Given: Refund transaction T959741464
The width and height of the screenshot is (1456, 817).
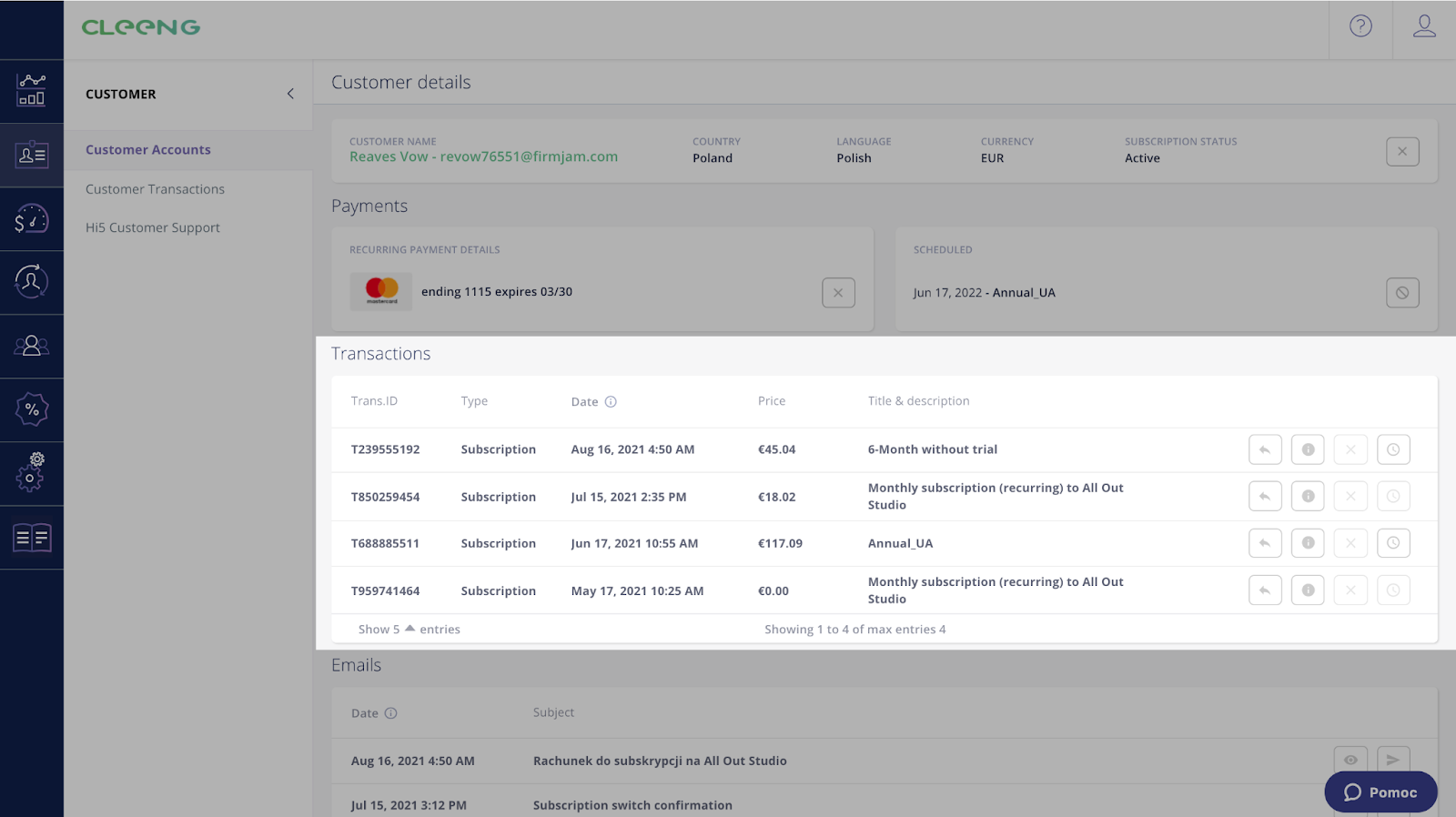Looking at the screenshot, I should (x=1265, y=590).
